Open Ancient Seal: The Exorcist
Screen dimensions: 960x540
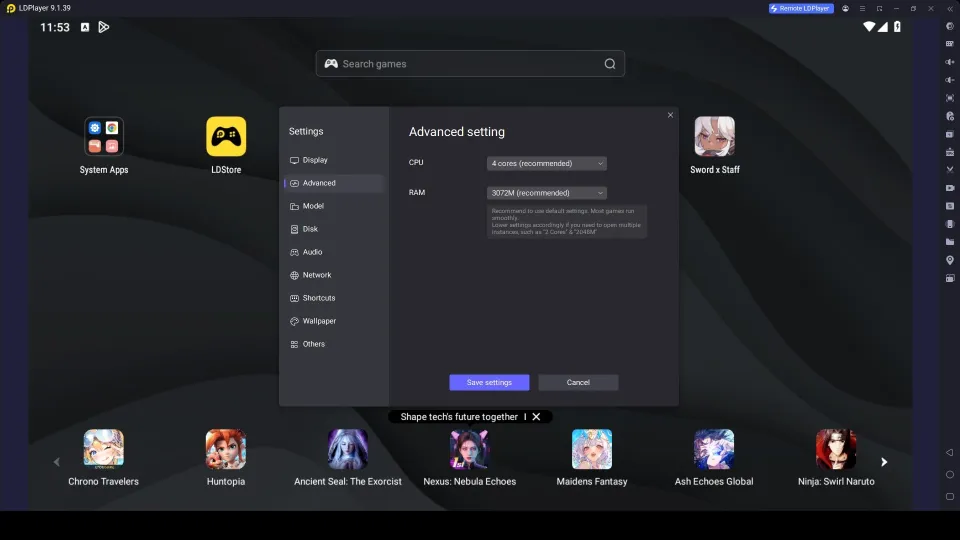coord(348,449)
